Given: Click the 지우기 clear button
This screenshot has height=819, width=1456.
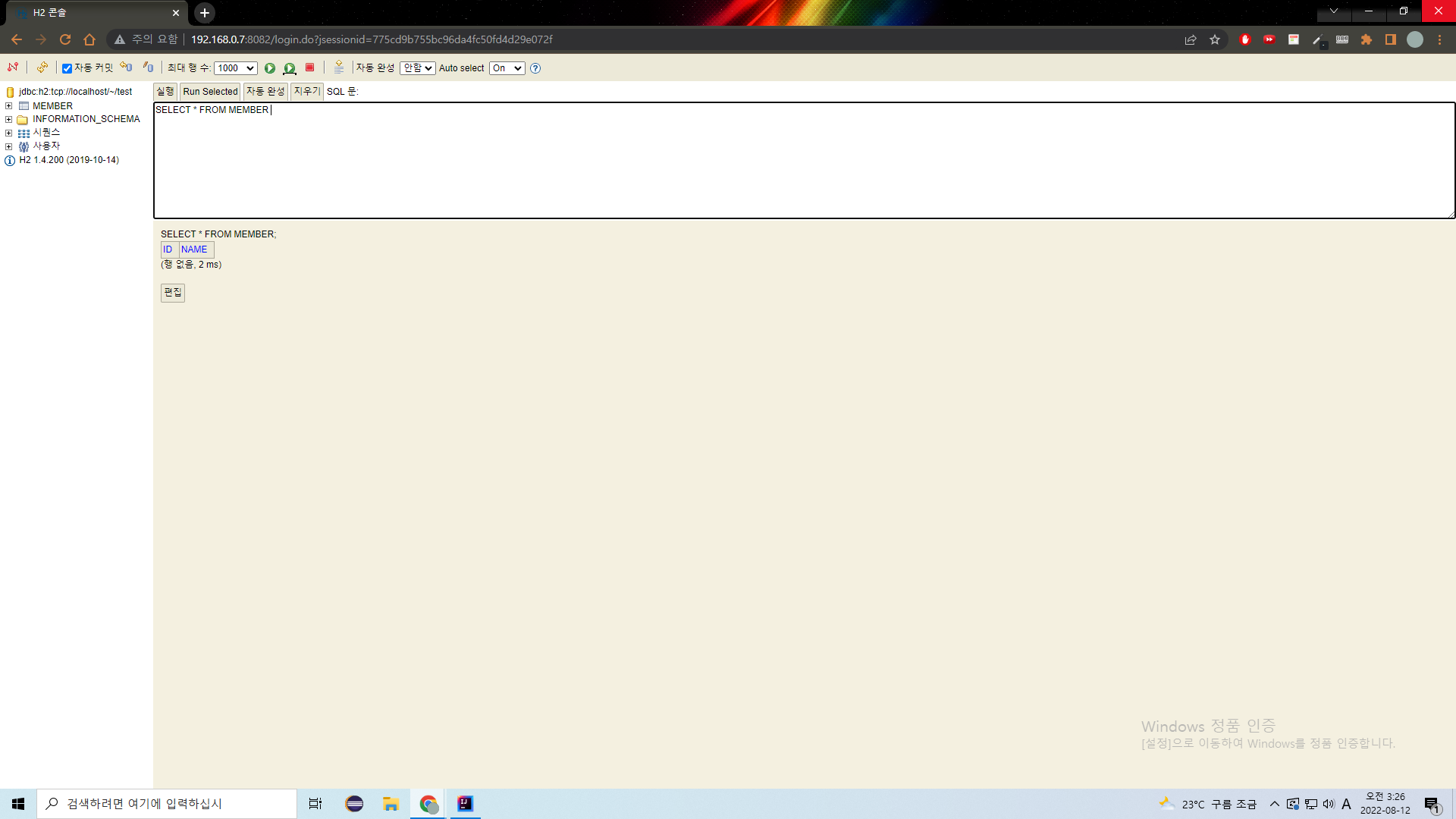Looking at the screenshot, I should 307,91.
